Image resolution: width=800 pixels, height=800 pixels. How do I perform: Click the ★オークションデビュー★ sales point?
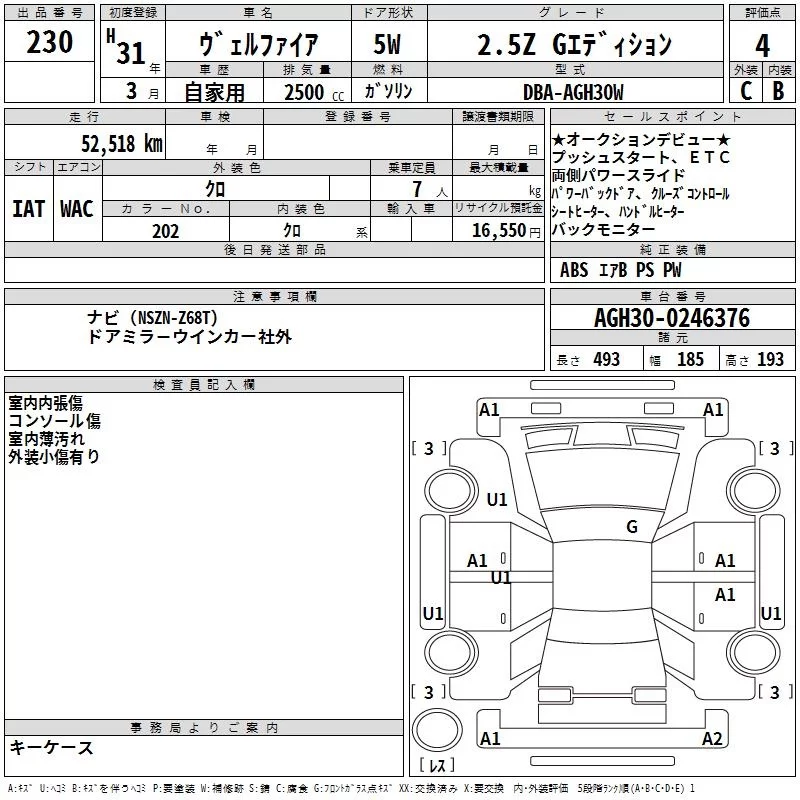(x=641, y=139)
